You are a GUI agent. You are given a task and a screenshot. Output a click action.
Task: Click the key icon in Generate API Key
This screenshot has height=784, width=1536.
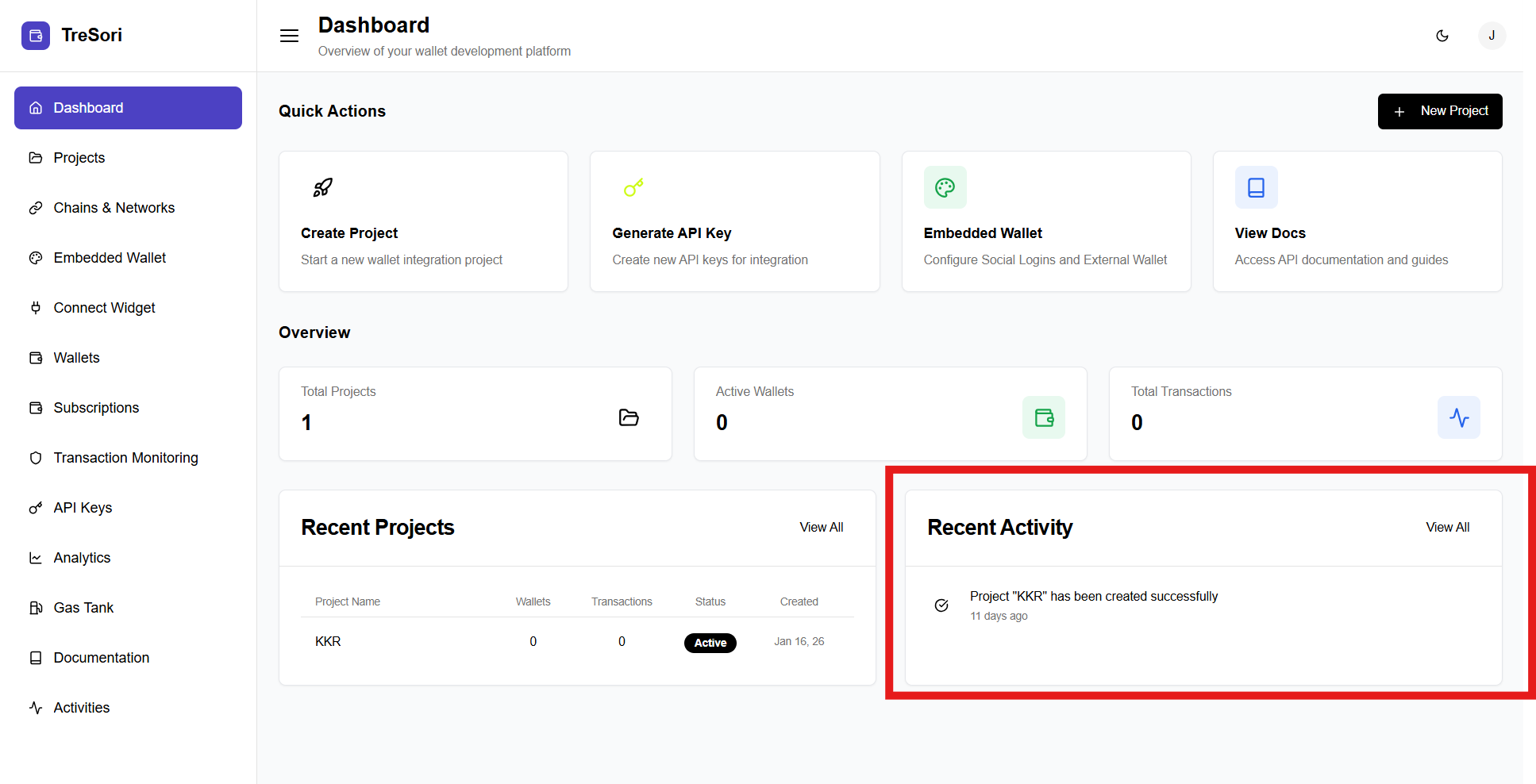point(633,187)
